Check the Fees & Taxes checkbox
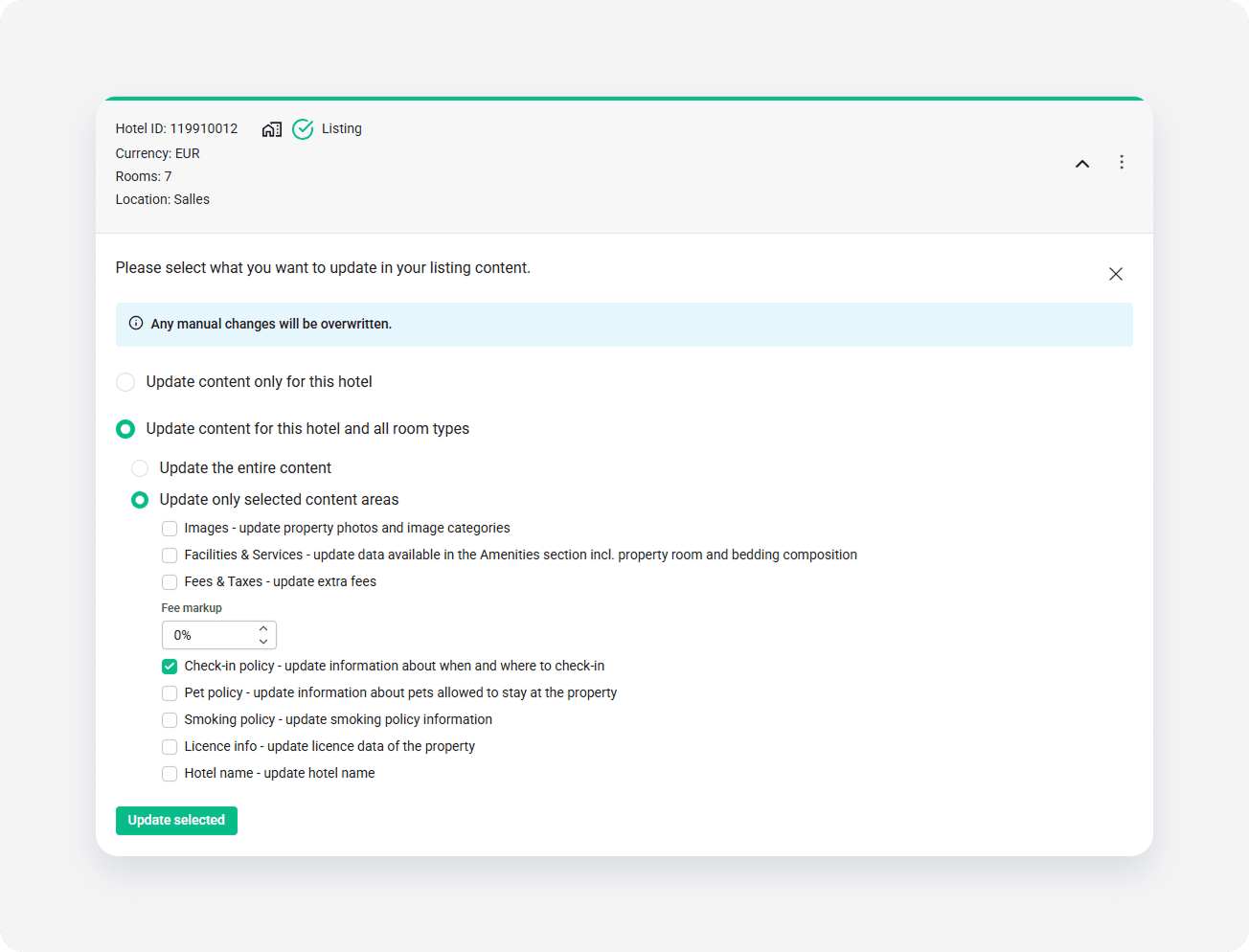Screen dimensions: 1249x952 pyautogui.click(x=170, y=582)
